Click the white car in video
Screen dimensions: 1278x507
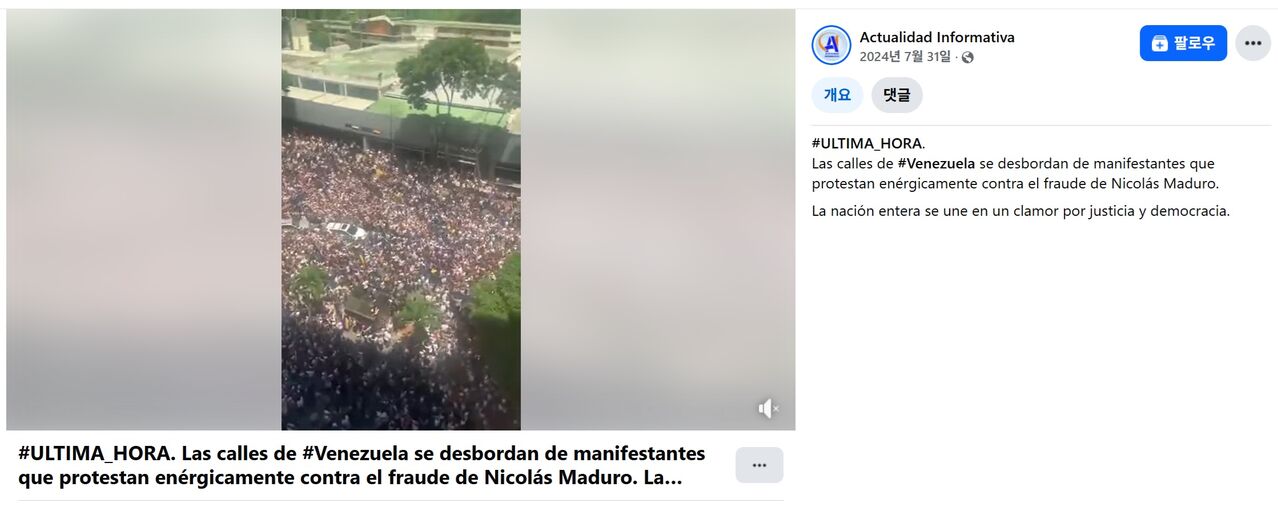coord(345,230)
